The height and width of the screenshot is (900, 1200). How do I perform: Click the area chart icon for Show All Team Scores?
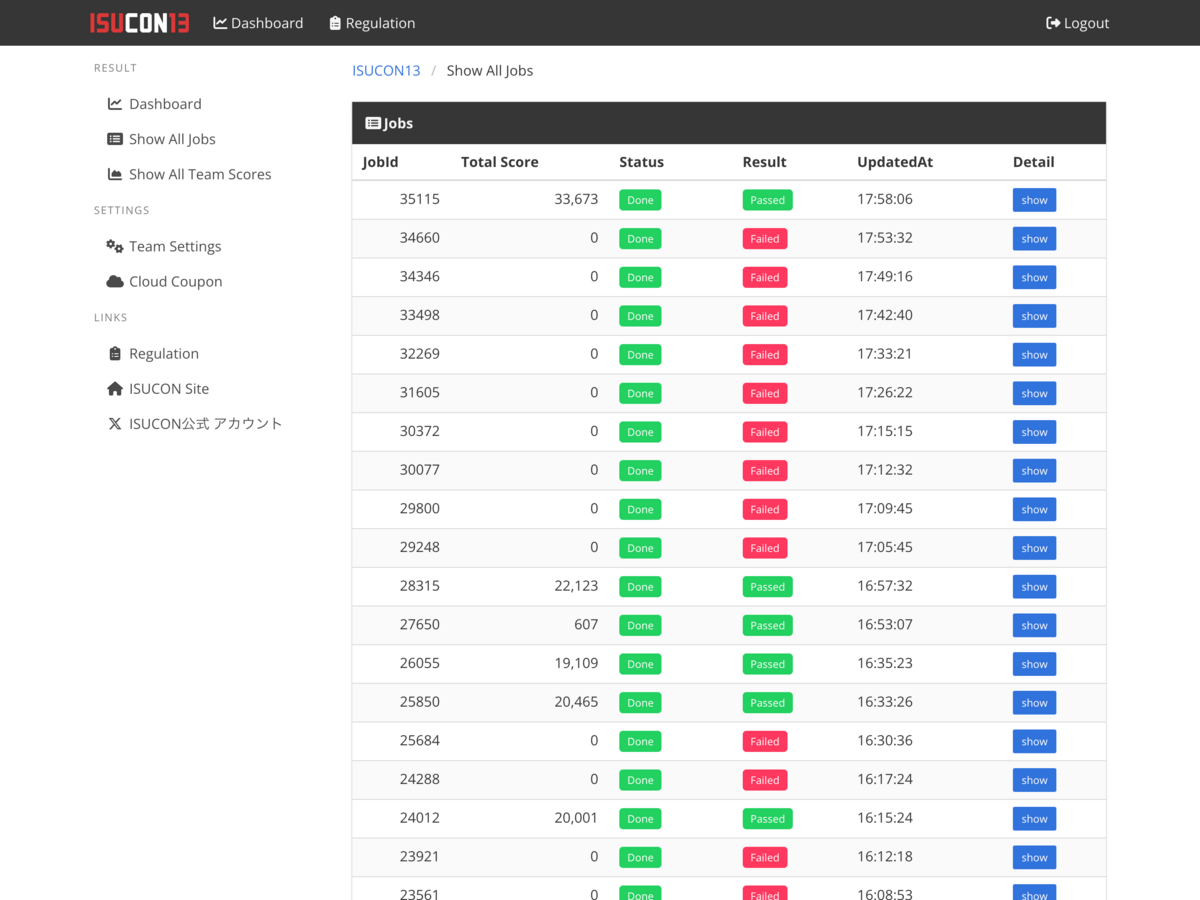tap(115, 174)
